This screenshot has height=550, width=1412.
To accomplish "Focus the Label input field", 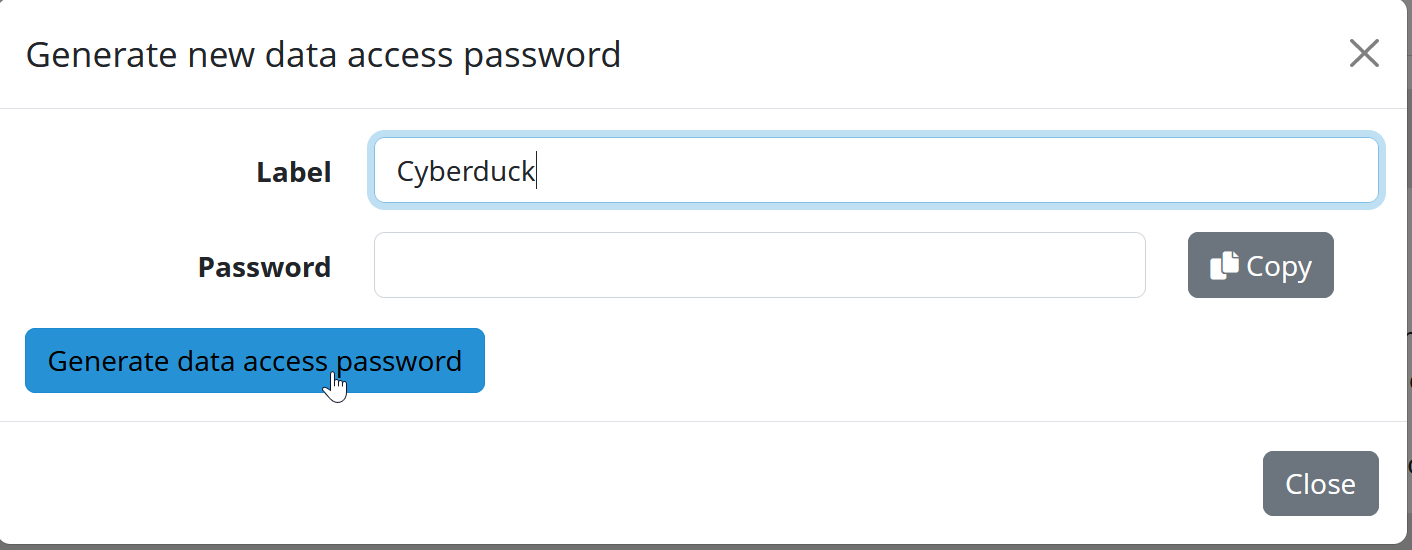I will pos(875,171).
